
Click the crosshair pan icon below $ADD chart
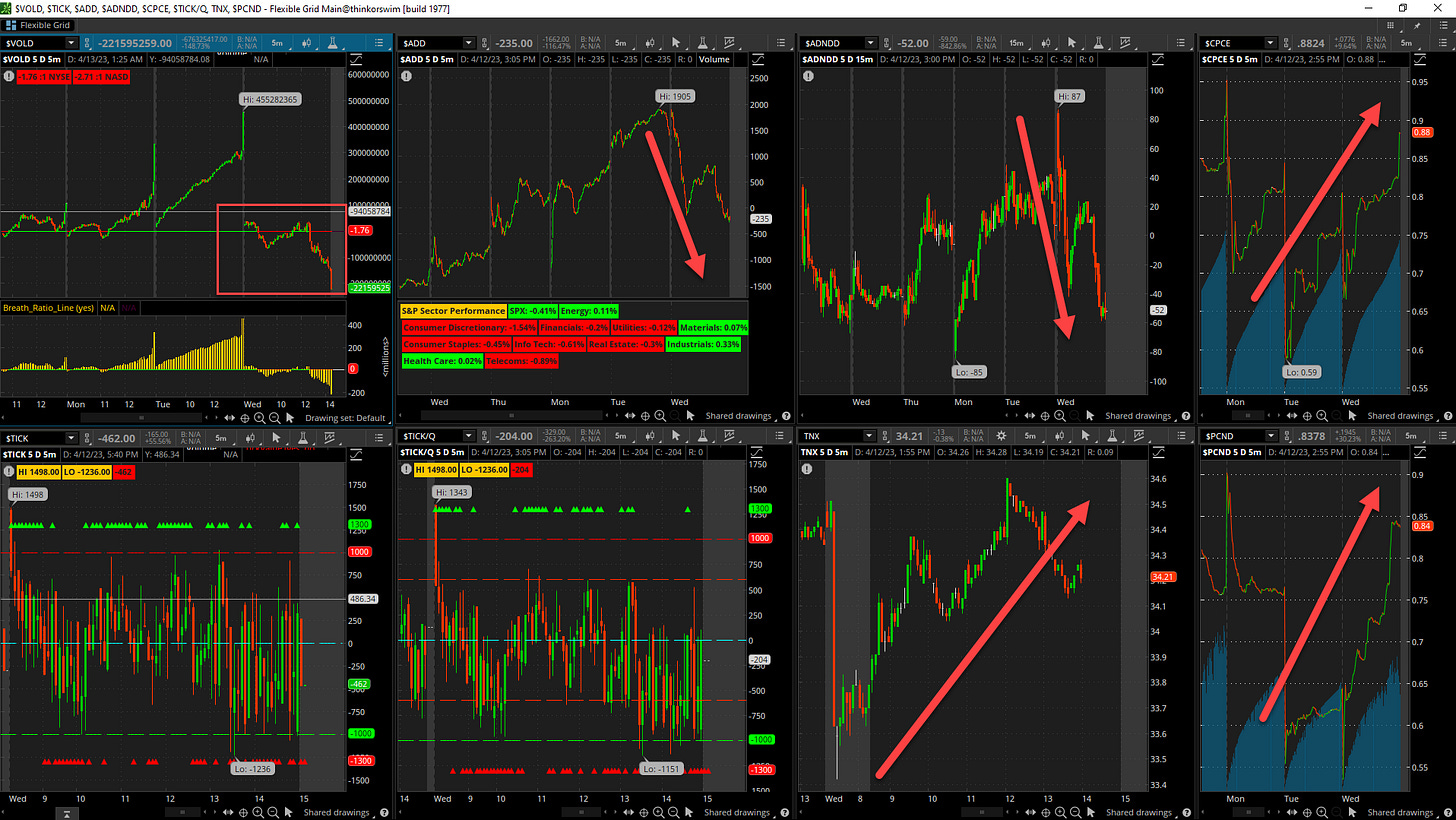click(x=645, y=416)
